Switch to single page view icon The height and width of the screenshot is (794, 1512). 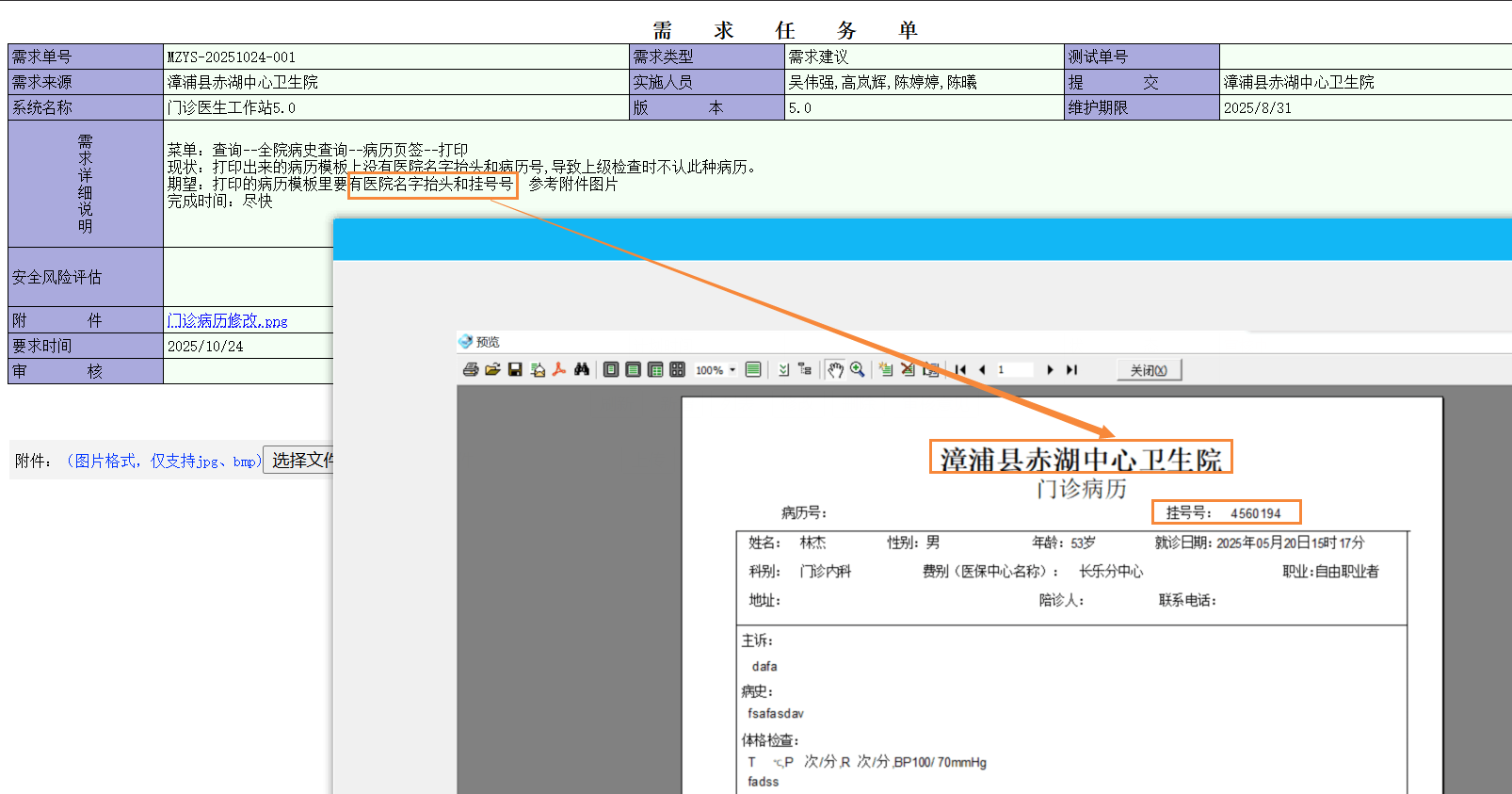611,370
